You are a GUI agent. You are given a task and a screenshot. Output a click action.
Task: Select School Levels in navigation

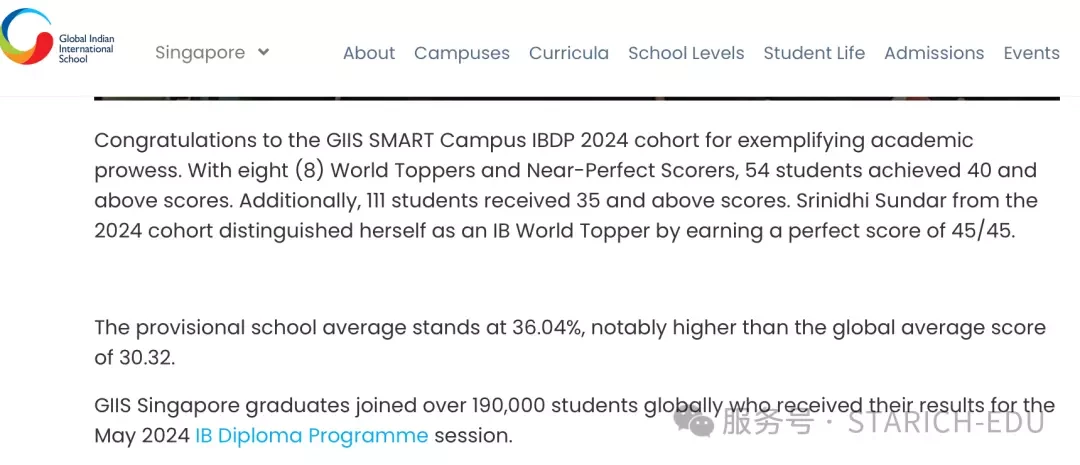[686, 53]
